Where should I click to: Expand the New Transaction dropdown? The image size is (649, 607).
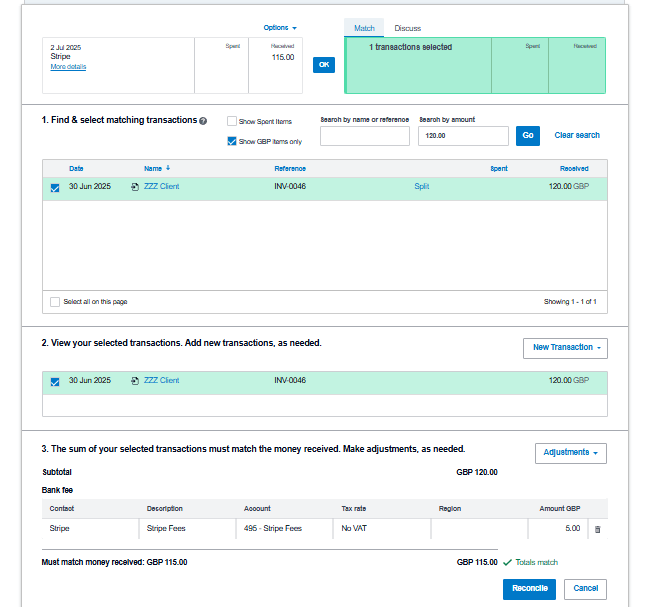pyautogui.click(x=565, y=348)
